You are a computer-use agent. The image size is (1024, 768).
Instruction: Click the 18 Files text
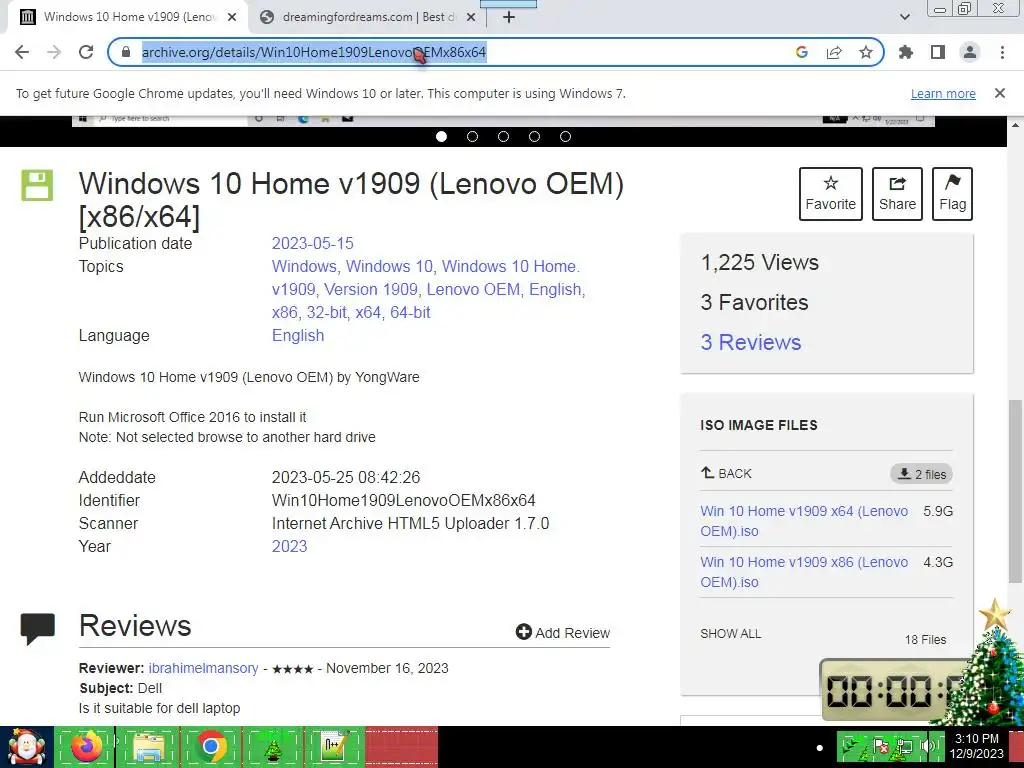coord(925,640)
